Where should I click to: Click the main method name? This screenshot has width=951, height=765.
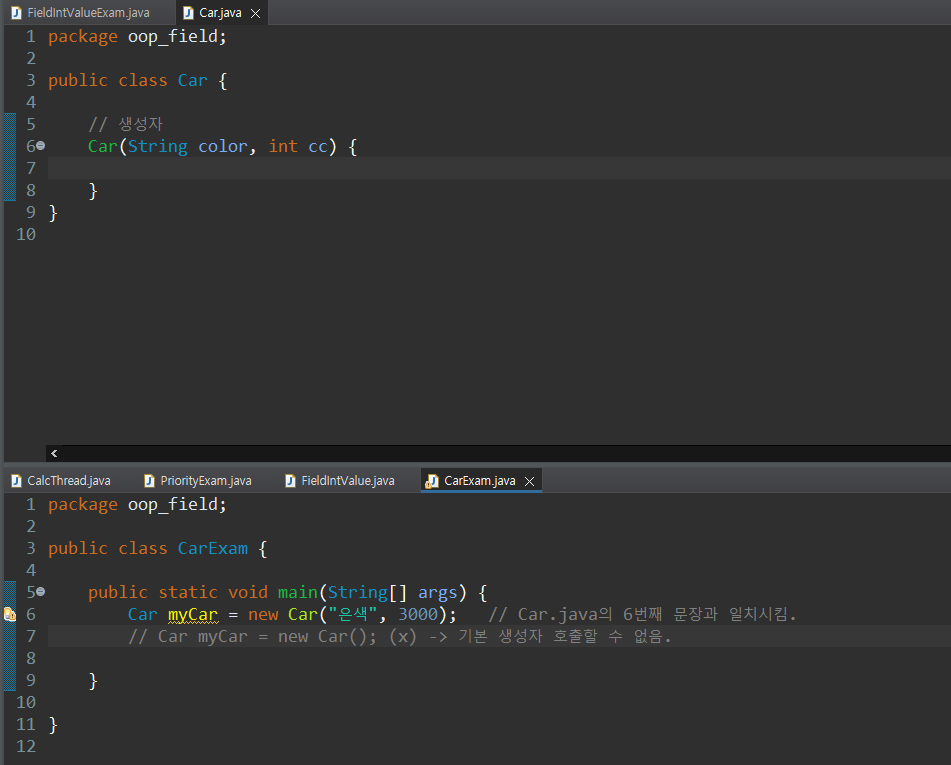pos(297,592)
